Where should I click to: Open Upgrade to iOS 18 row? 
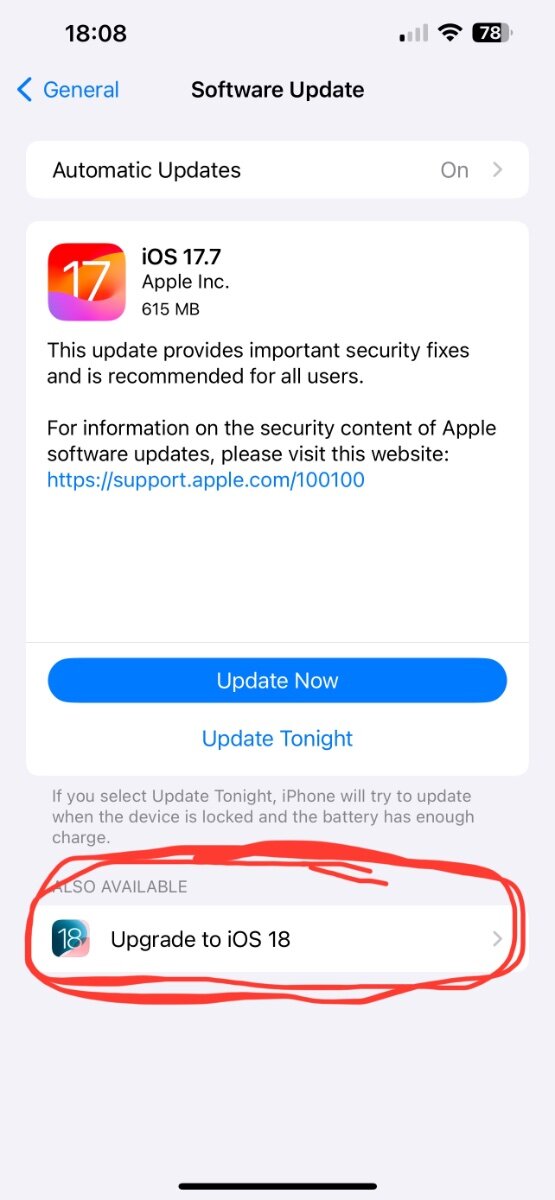click(x=277, y=939)
